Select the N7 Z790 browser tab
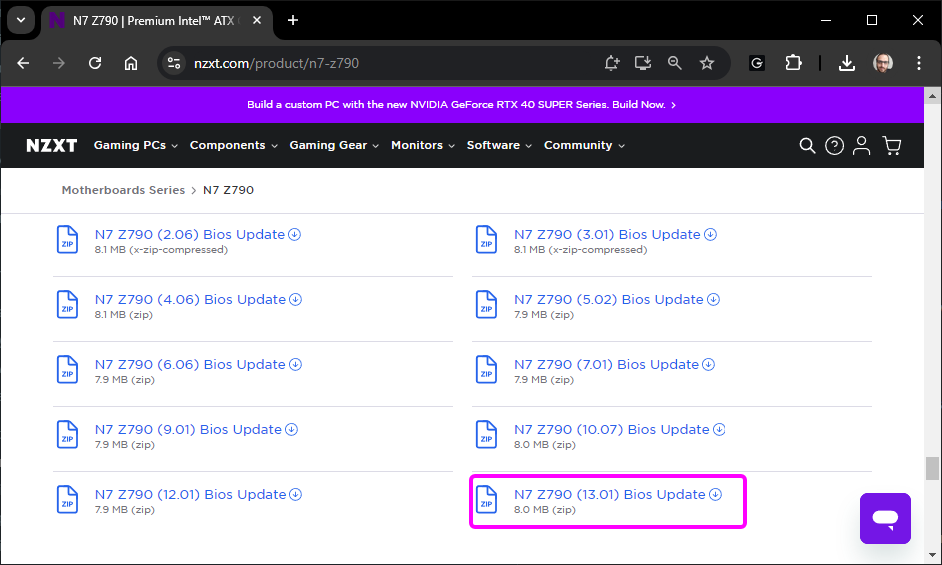Viewport: 942px width, 565px height. coord(156,21)
